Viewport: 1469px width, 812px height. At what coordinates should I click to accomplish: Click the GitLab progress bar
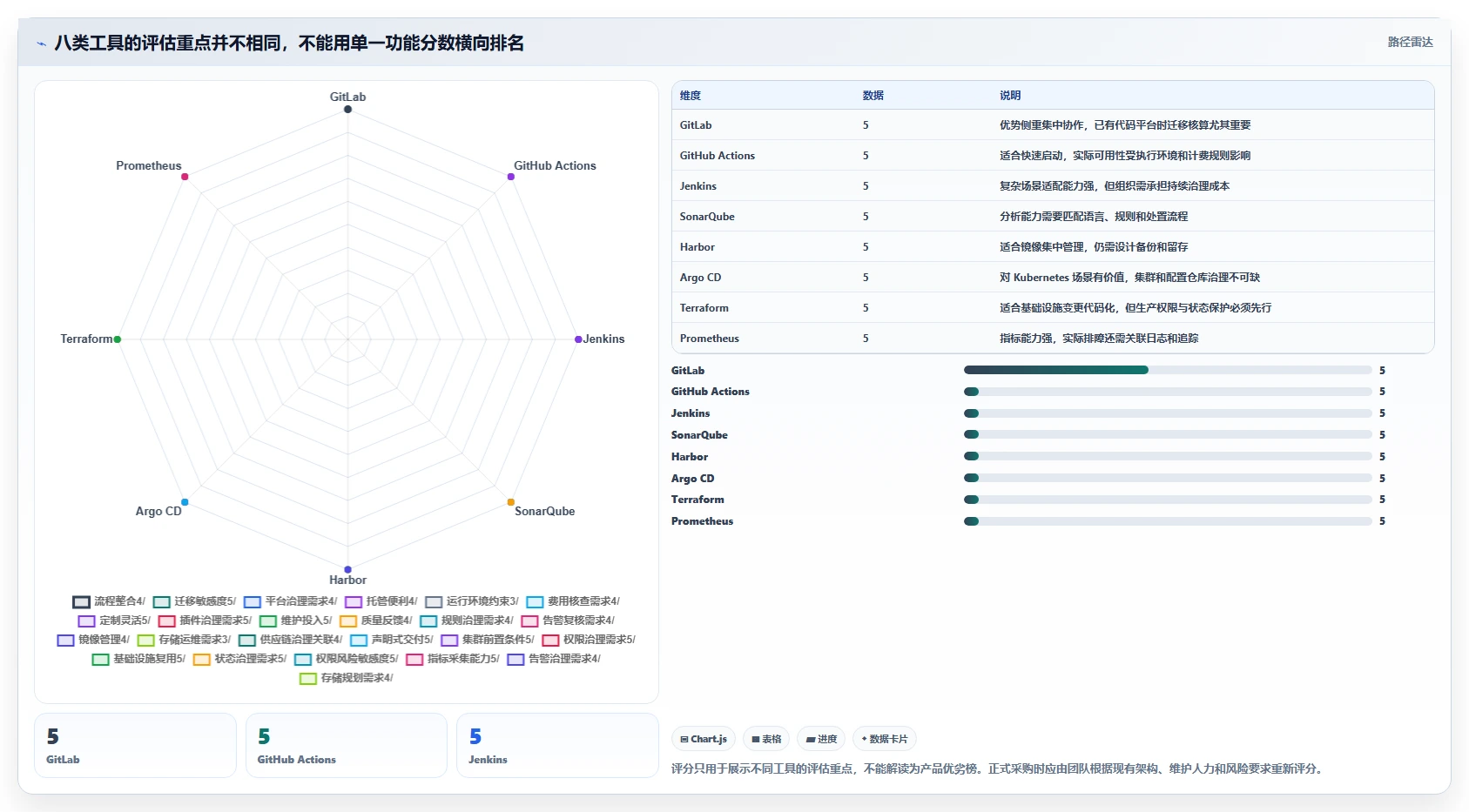point(1168,370)
